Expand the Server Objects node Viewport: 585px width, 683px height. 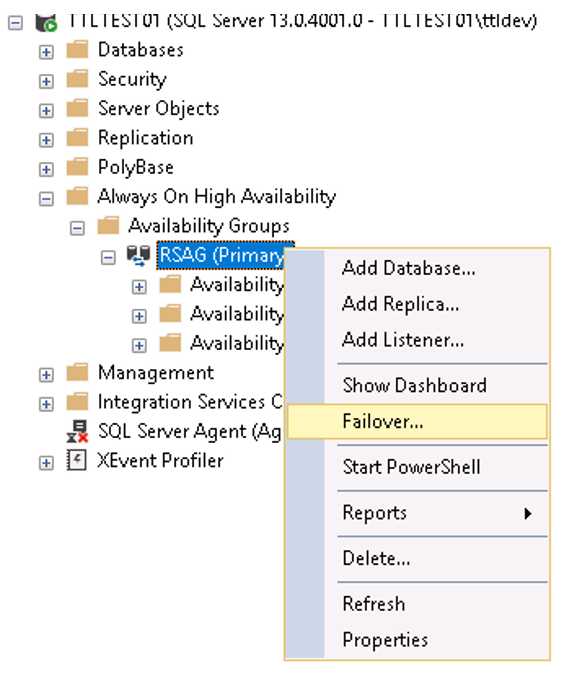tap(46, 111)
